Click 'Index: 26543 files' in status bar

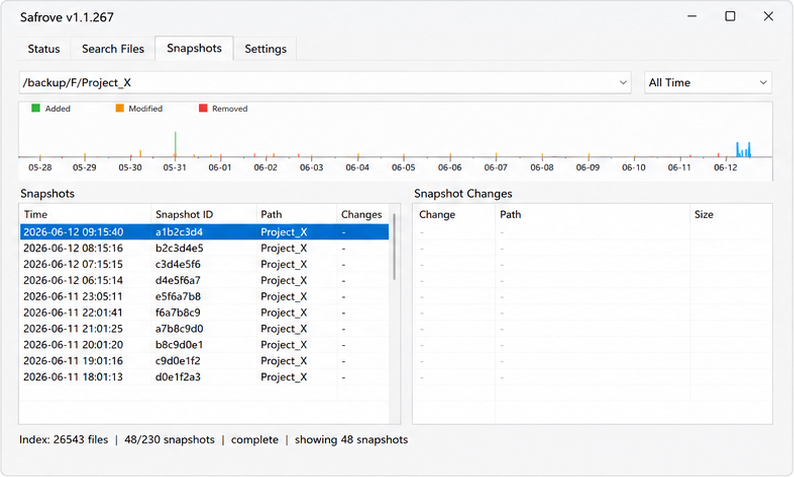64,440
